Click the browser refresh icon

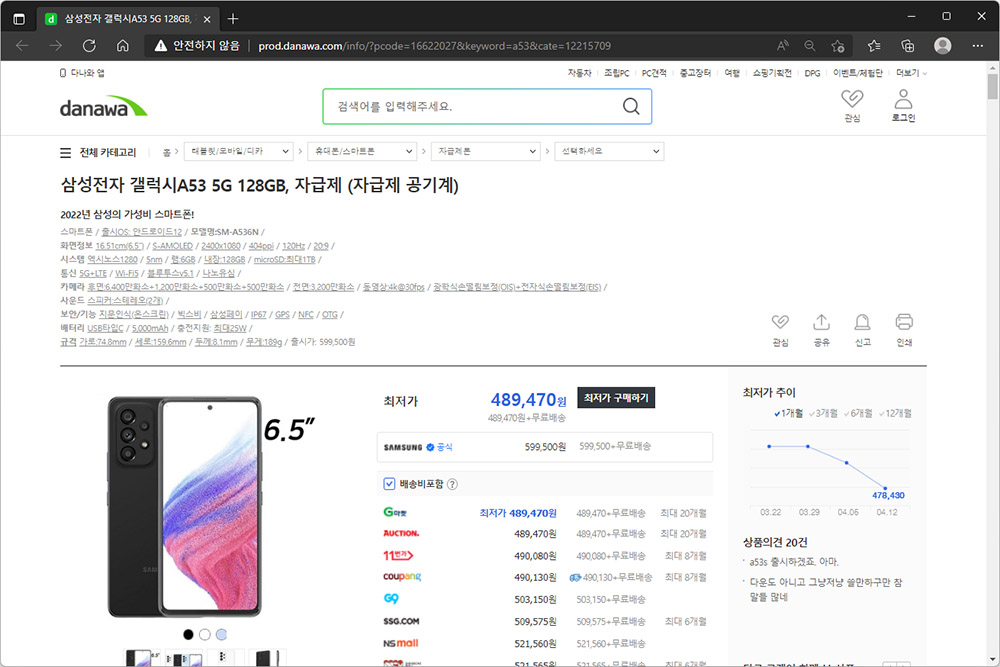tap(89, 45)
